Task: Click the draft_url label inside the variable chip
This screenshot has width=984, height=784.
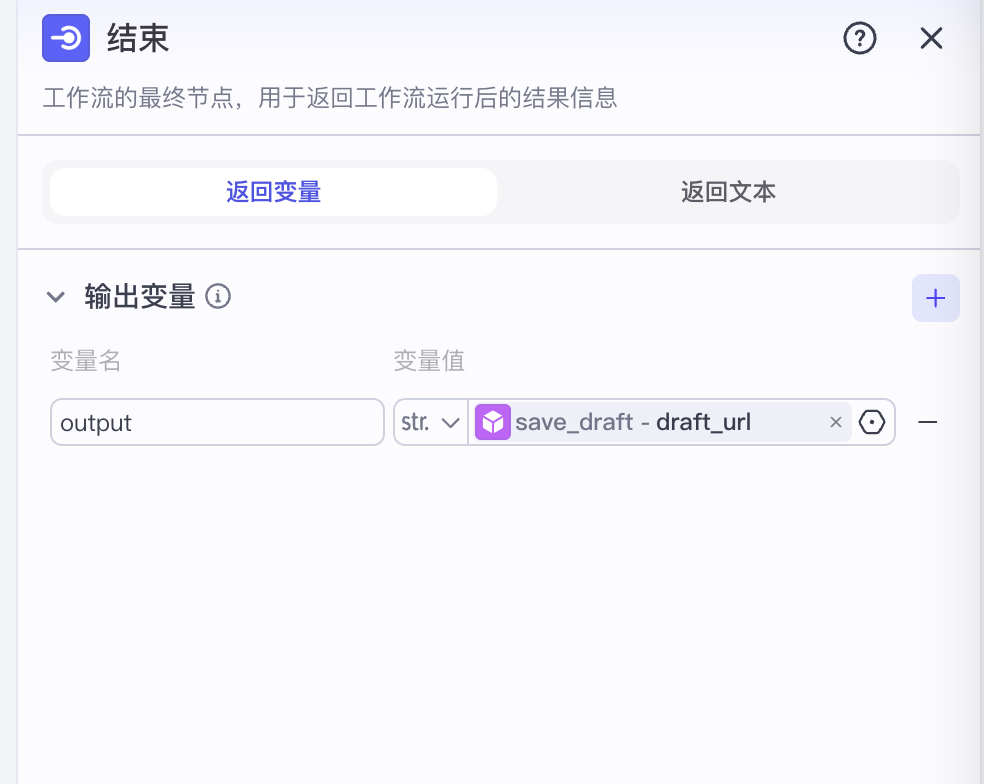Action: [x=703, y=422]
